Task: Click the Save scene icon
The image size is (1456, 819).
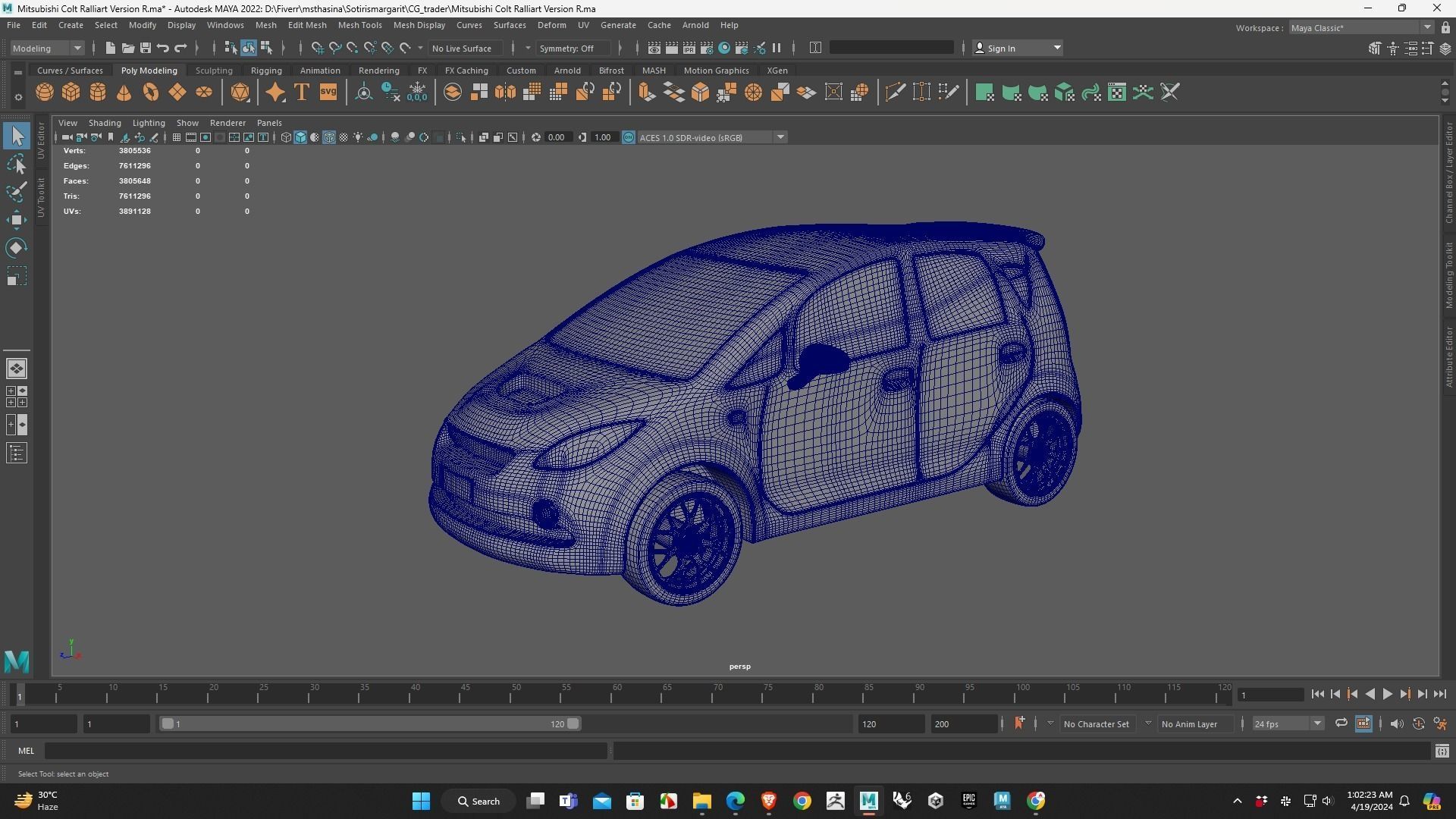Action: coord(145,48)
